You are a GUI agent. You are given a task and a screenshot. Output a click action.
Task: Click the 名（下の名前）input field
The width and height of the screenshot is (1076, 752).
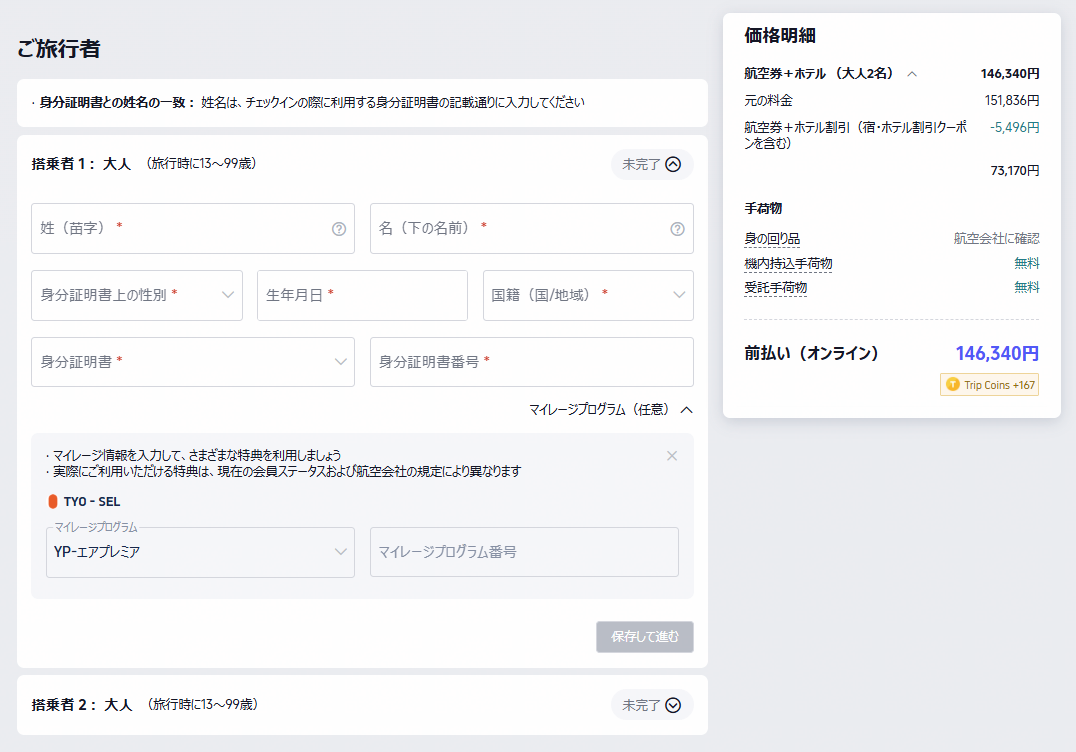coord(532,228)
